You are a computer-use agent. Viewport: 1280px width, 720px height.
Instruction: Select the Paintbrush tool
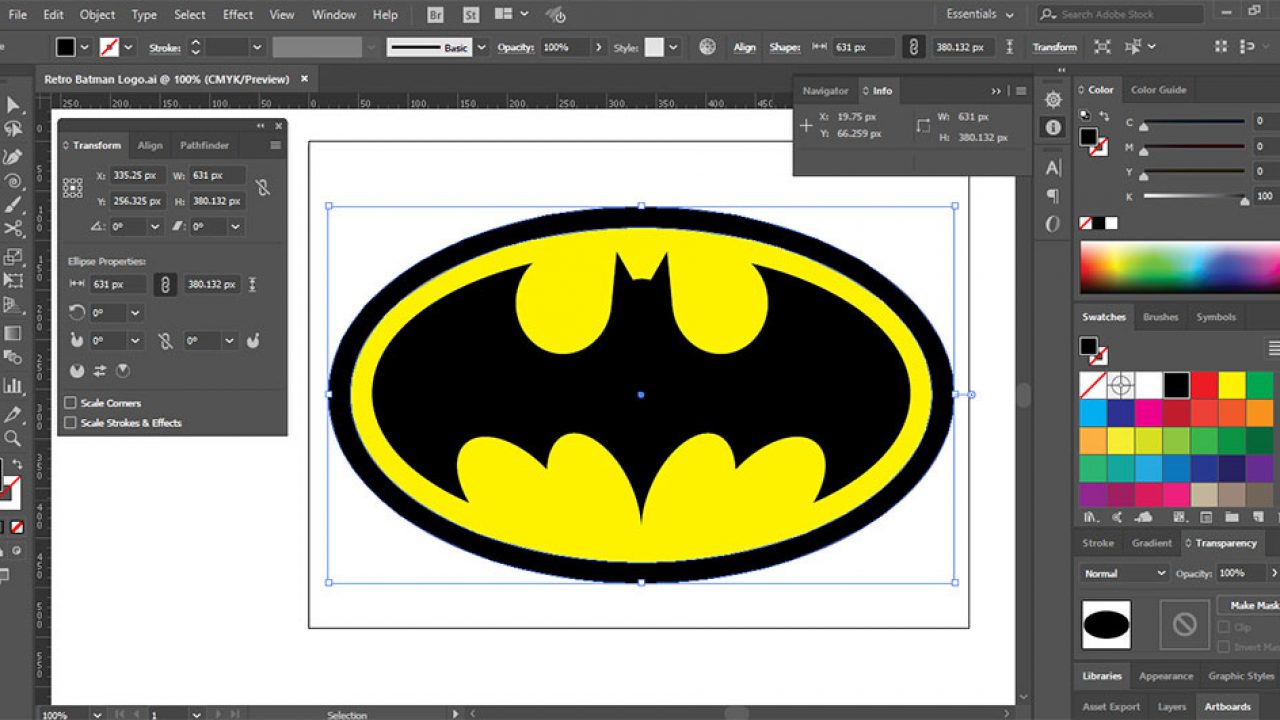[13, 205]
